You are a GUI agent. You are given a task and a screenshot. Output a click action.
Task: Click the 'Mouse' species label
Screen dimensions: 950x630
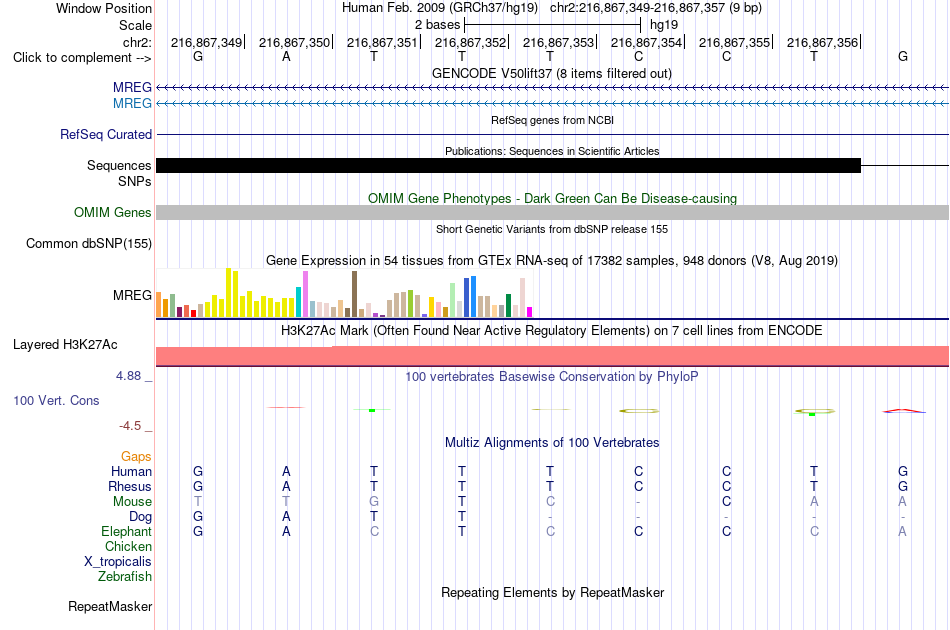[132, 502]
